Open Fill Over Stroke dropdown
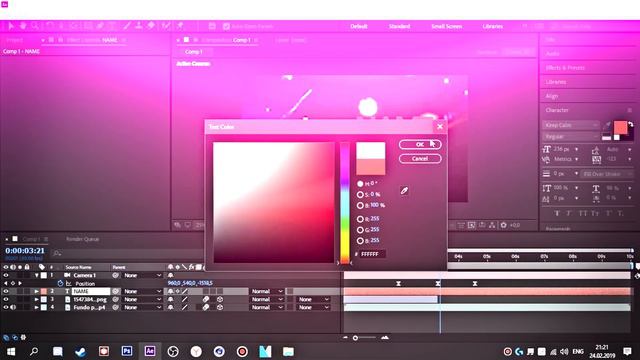This screenshot has width=640, height=360. pos(607,174)
